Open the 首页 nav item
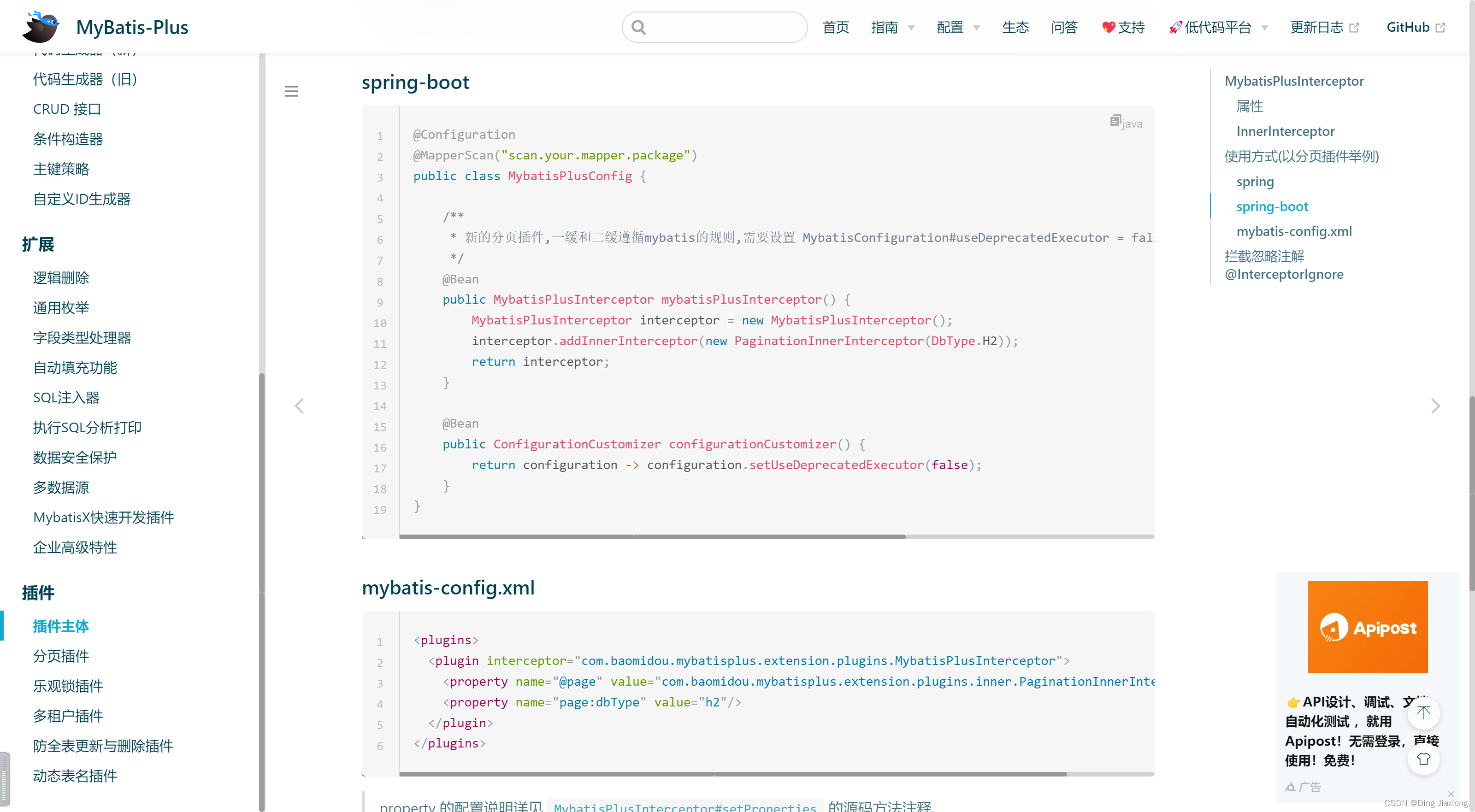Image resolution: width=1475 pixels, height=812 pixels. pyautogui.click(x=835, y=27)
